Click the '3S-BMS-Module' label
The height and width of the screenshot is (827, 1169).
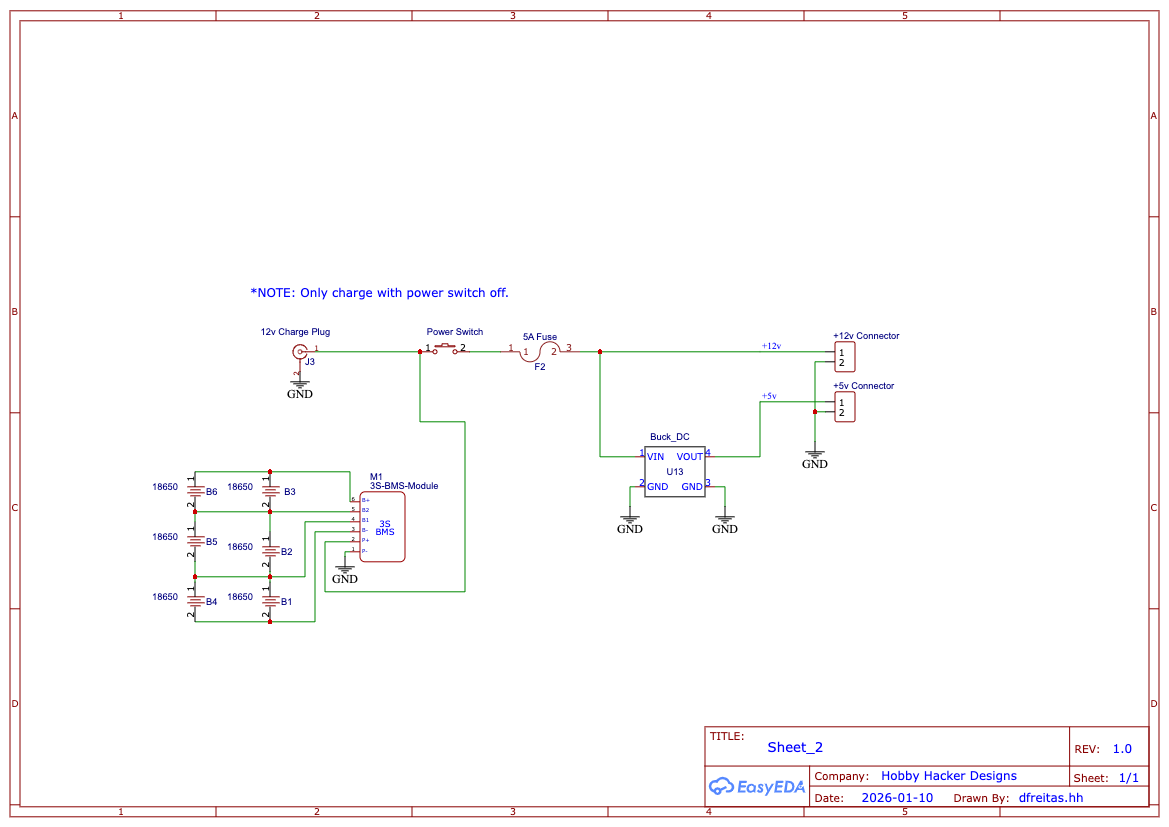[x=404, y=486]
